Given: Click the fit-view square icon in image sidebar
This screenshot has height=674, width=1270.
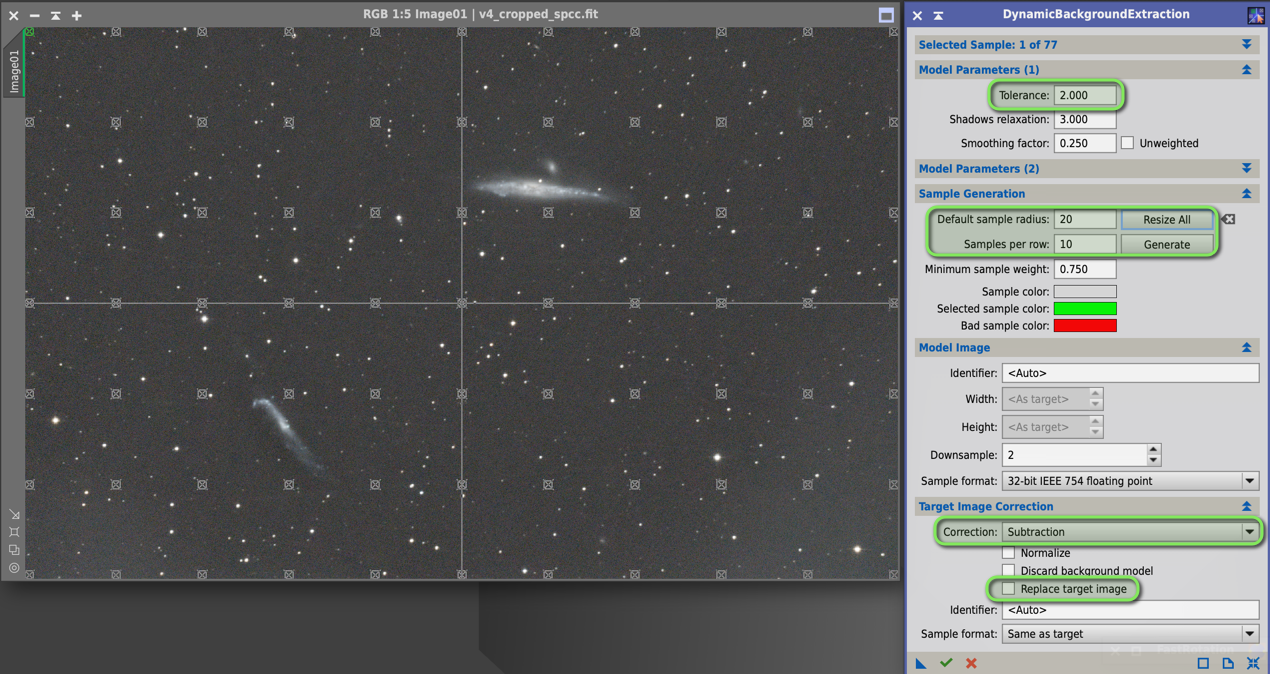Looking at the screenshot, I should click(14, 532).
